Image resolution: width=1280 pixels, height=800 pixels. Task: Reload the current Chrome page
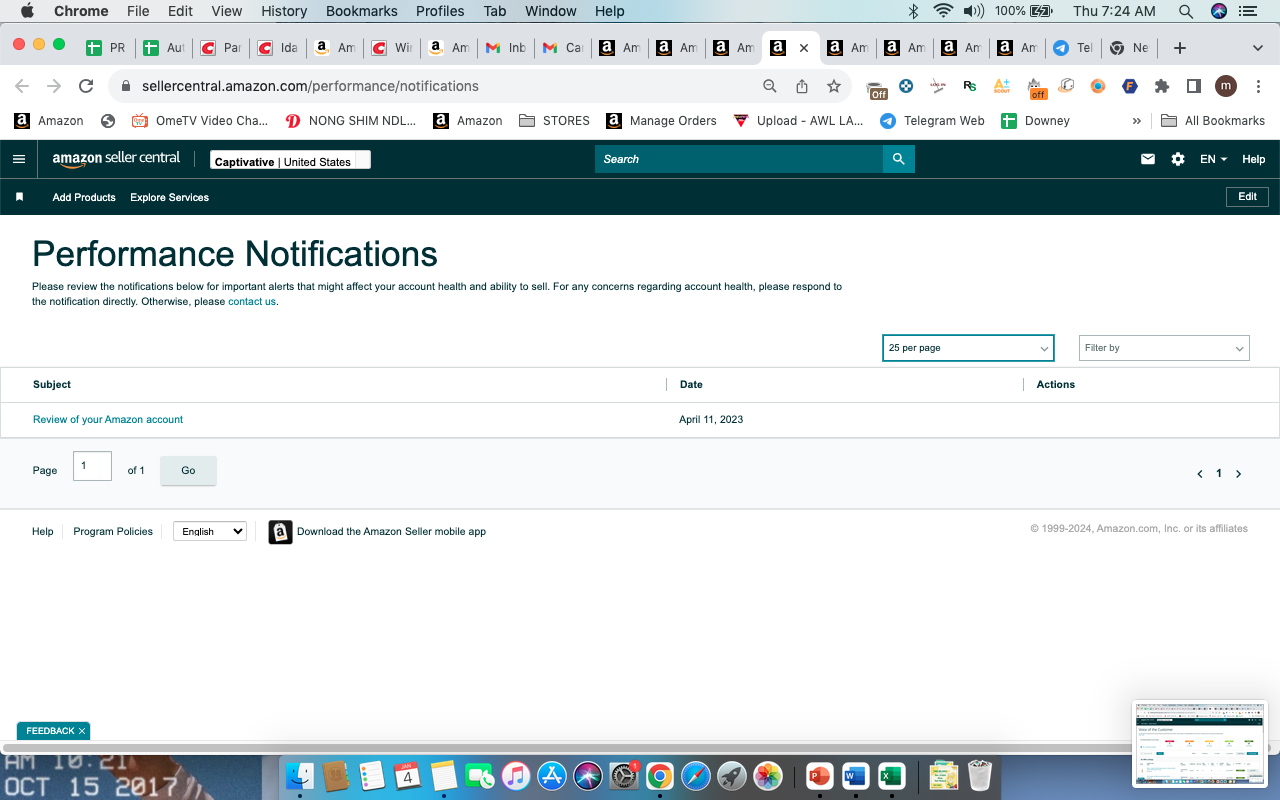point(86,86)
